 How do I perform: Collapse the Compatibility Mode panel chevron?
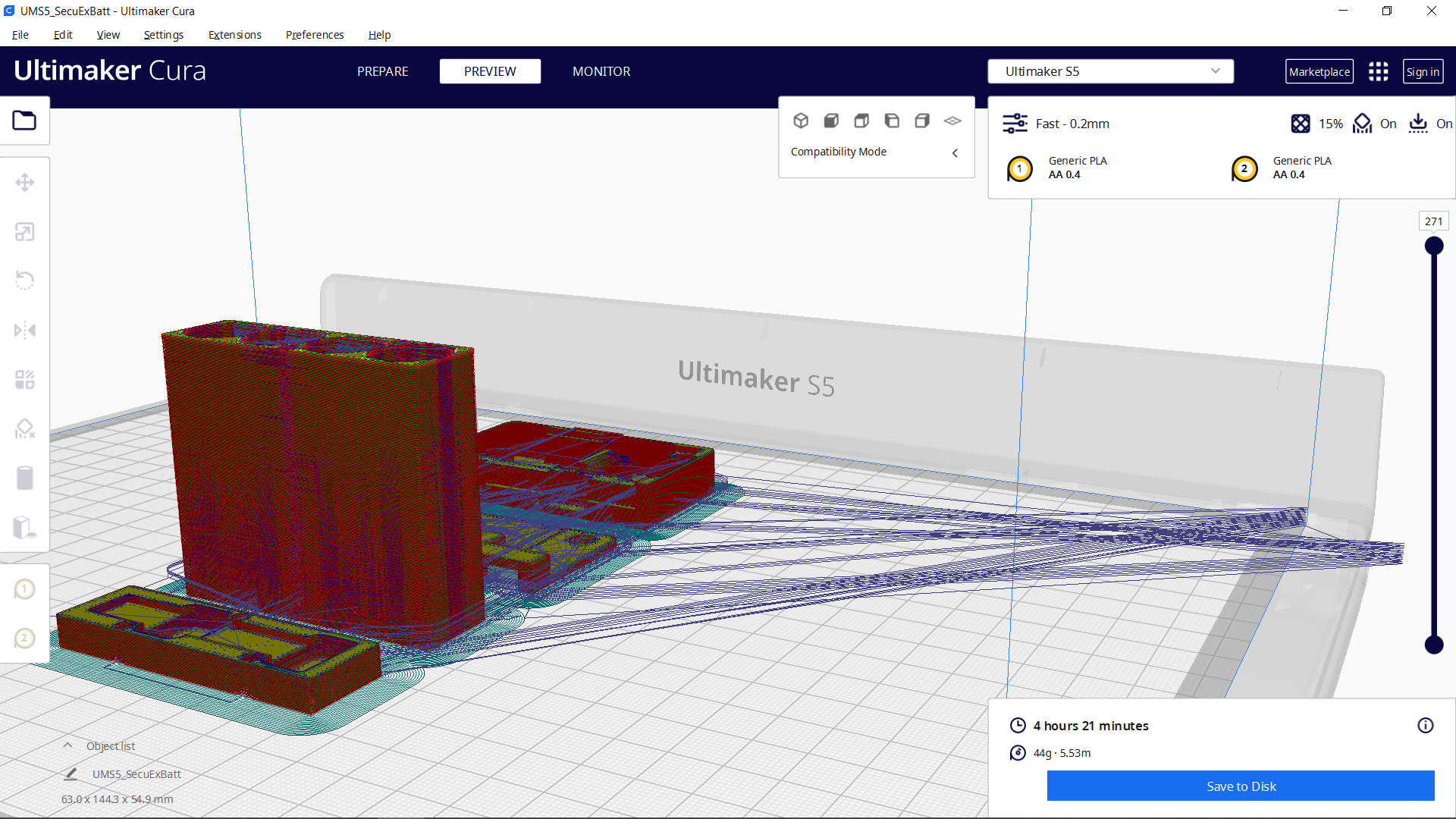[x=955, y=152]
